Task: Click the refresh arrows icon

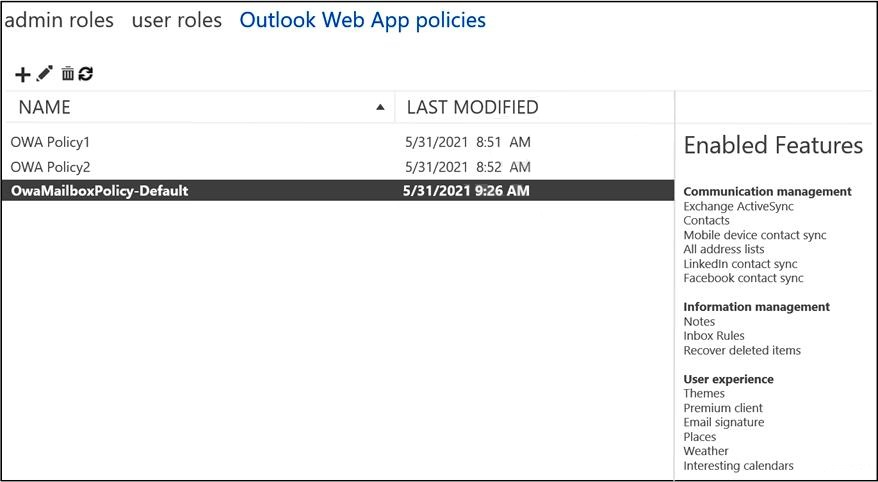Action: tap(86, 73)
